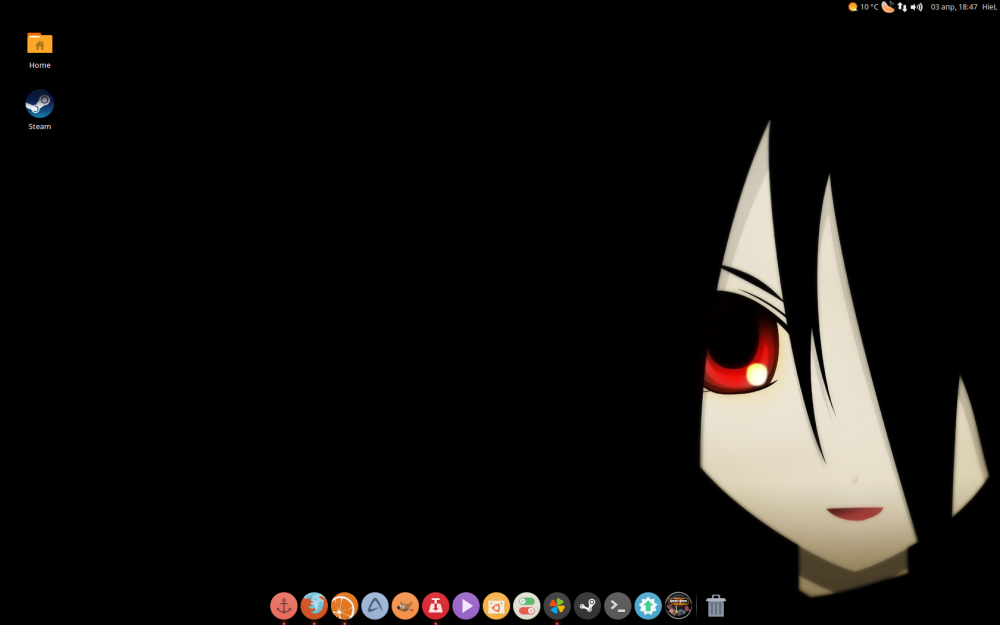The image size is (1000, 625).
Task: Open the weather indicator showing 10 °C
Action: pyautogui.click(x=863, y=7)
